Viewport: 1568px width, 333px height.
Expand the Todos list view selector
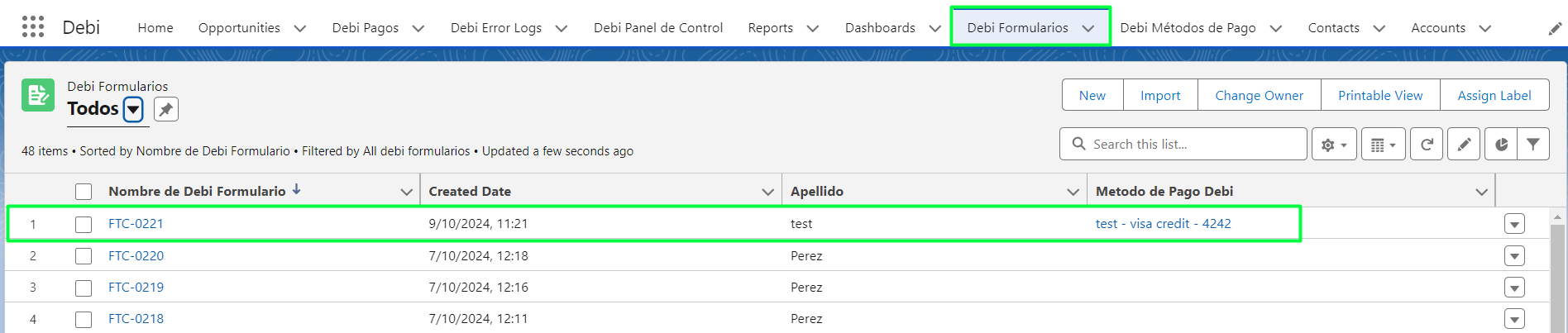pyautogui.click(x=133, y=109)
